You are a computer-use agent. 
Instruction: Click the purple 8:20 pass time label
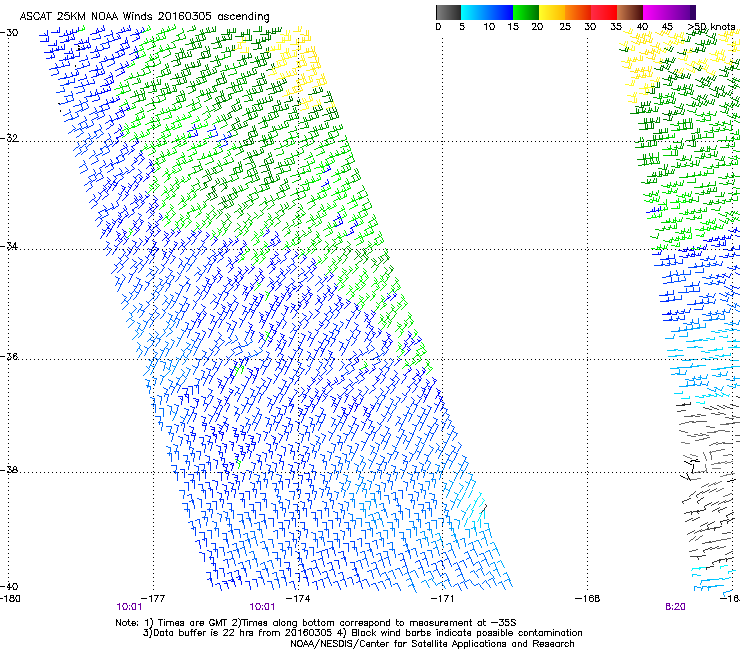[x=675, y=607]
